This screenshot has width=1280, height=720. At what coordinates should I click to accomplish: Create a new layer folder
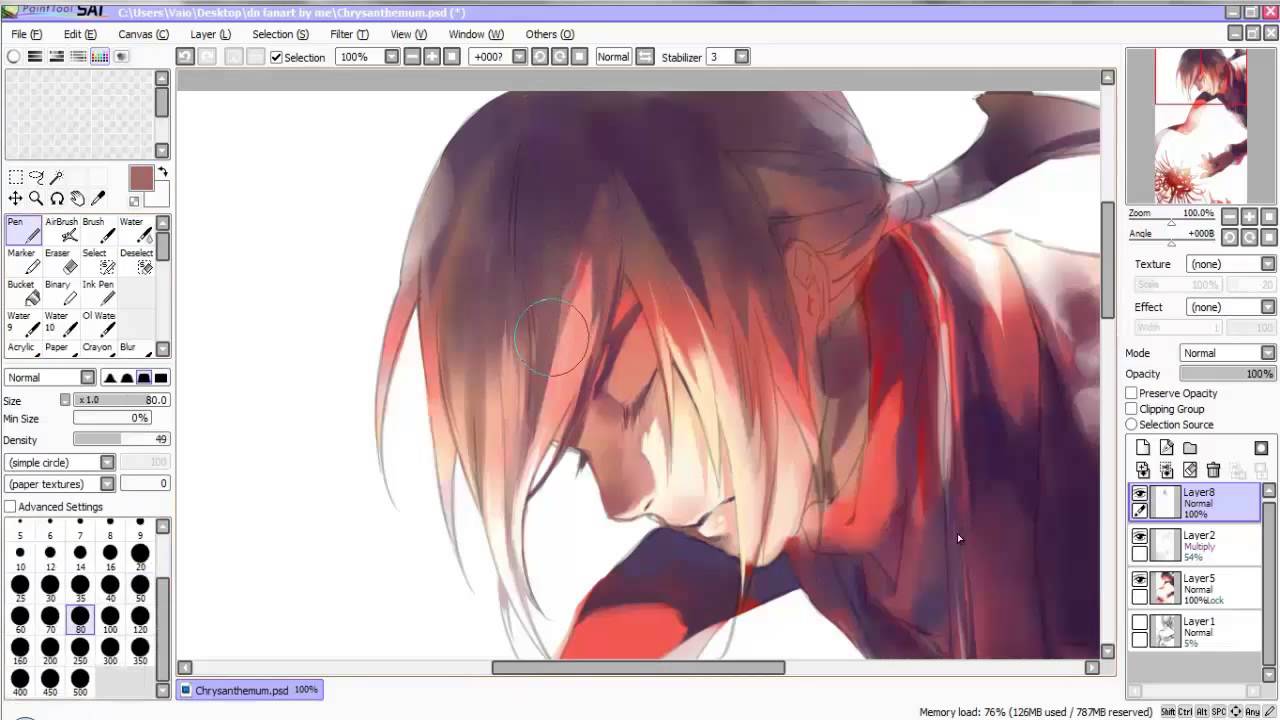coord(1190,448)
